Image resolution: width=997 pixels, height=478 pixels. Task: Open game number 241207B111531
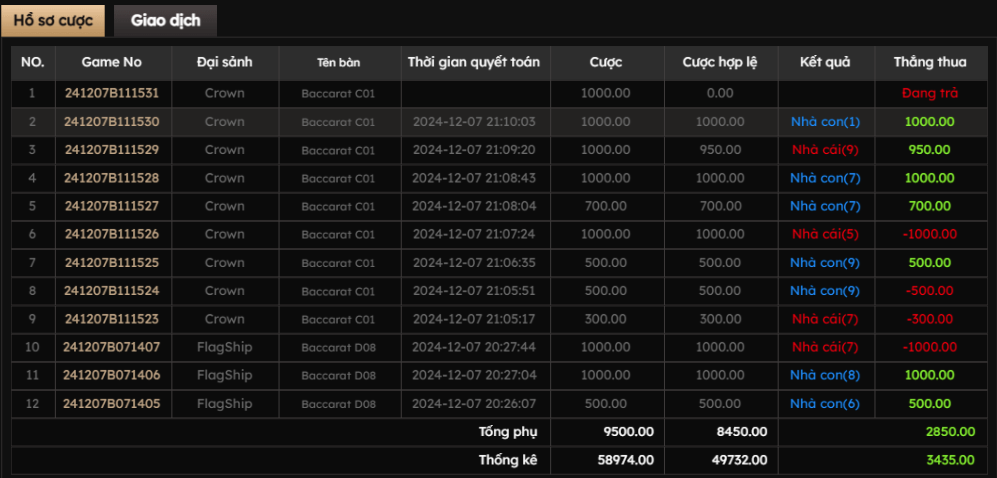coord(111,93)
